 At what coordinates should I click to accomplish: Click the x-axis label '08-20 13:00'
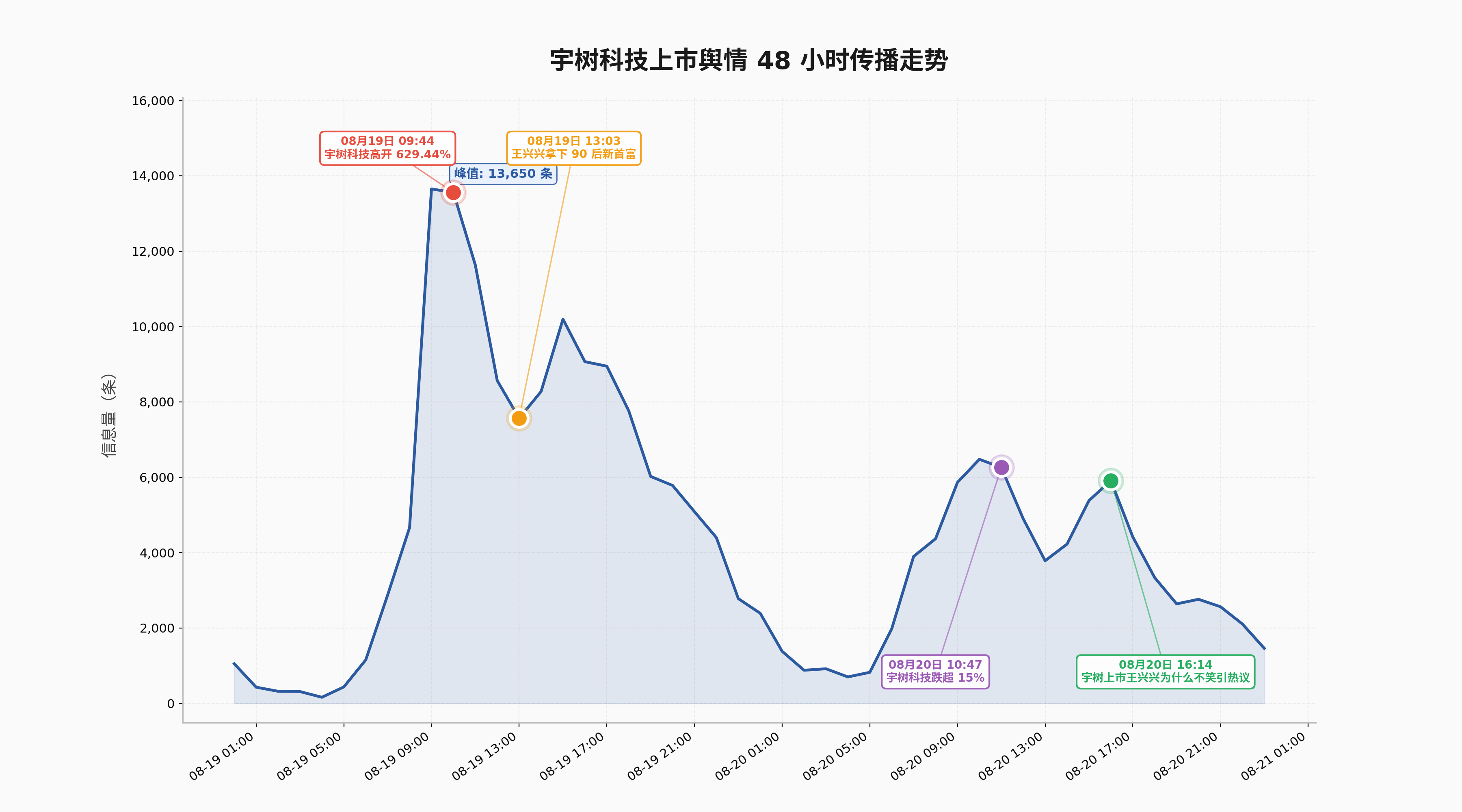1011,756
